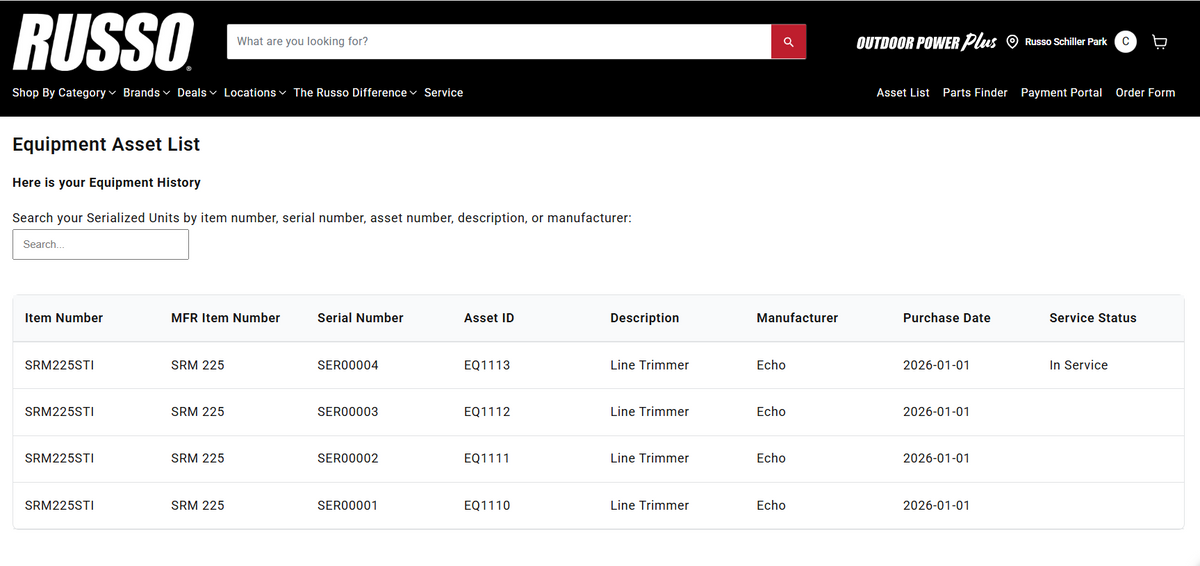
Task: Click the Description column header
Action: click(x=645, y=318)
